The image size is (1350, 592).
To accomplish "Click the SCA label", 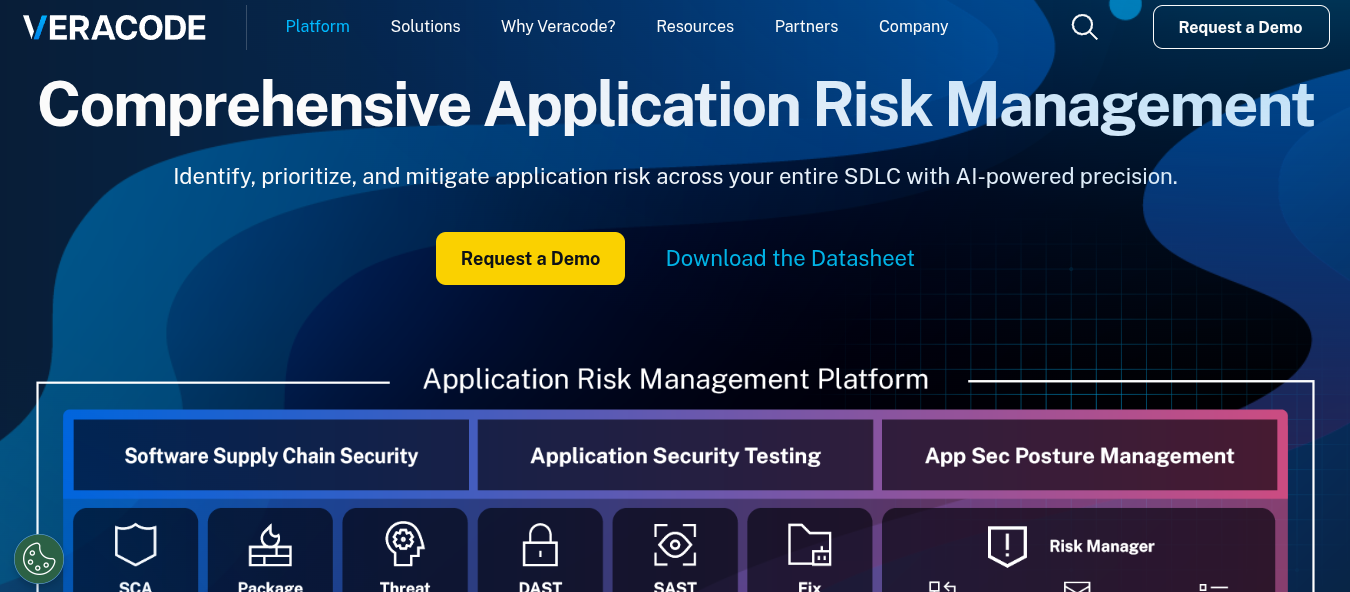I will (x=136, y=586).
